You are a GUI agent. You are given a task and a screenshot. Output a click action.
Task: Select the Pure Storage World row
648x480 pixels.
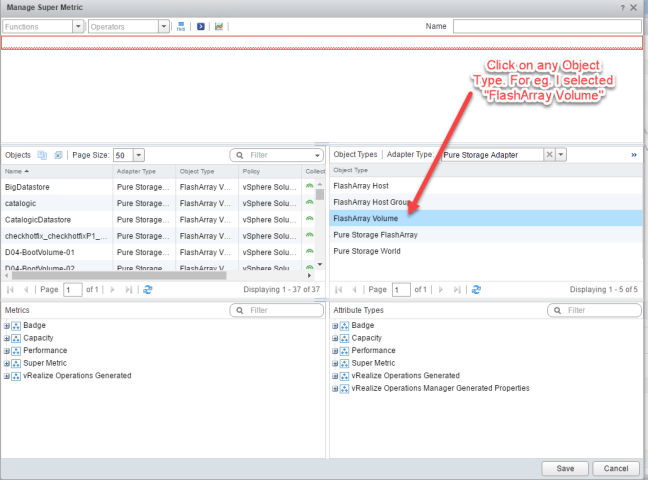[367, 251]
